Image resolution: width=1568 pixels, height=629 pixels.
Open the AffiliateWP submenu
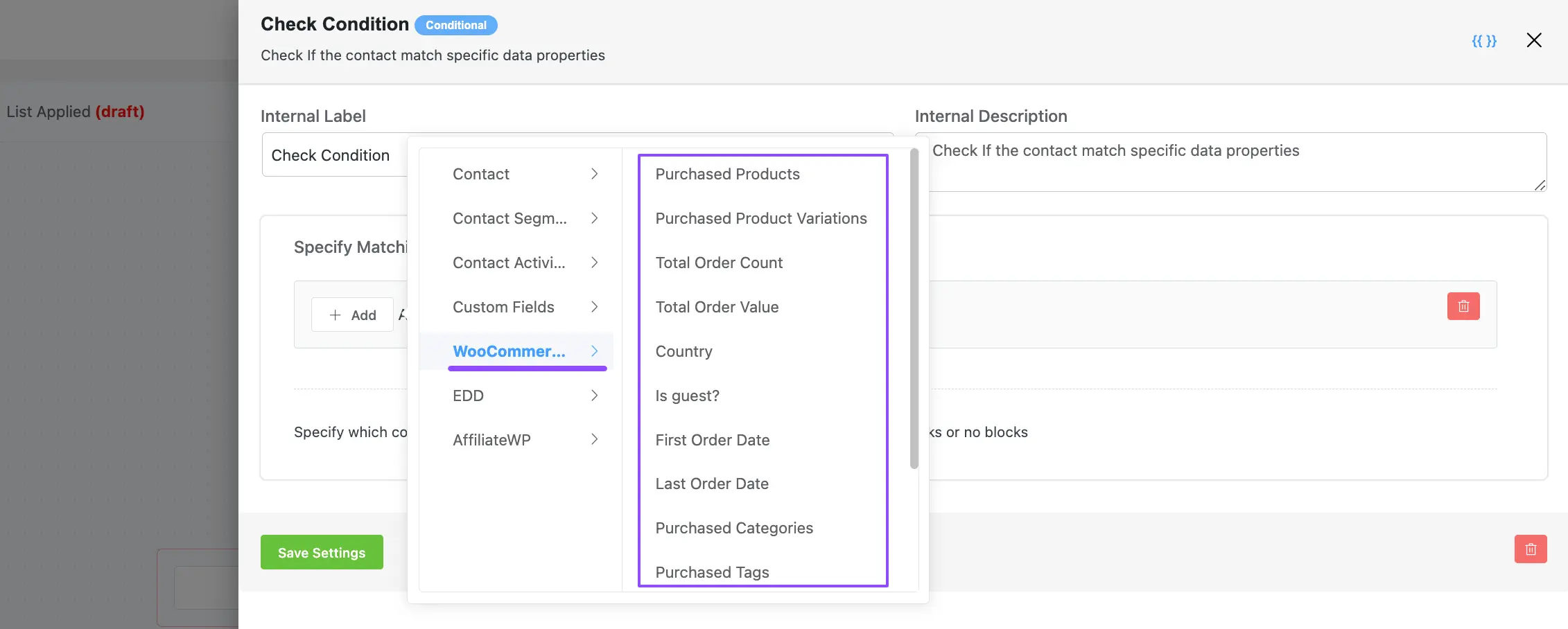pos(516,440)
